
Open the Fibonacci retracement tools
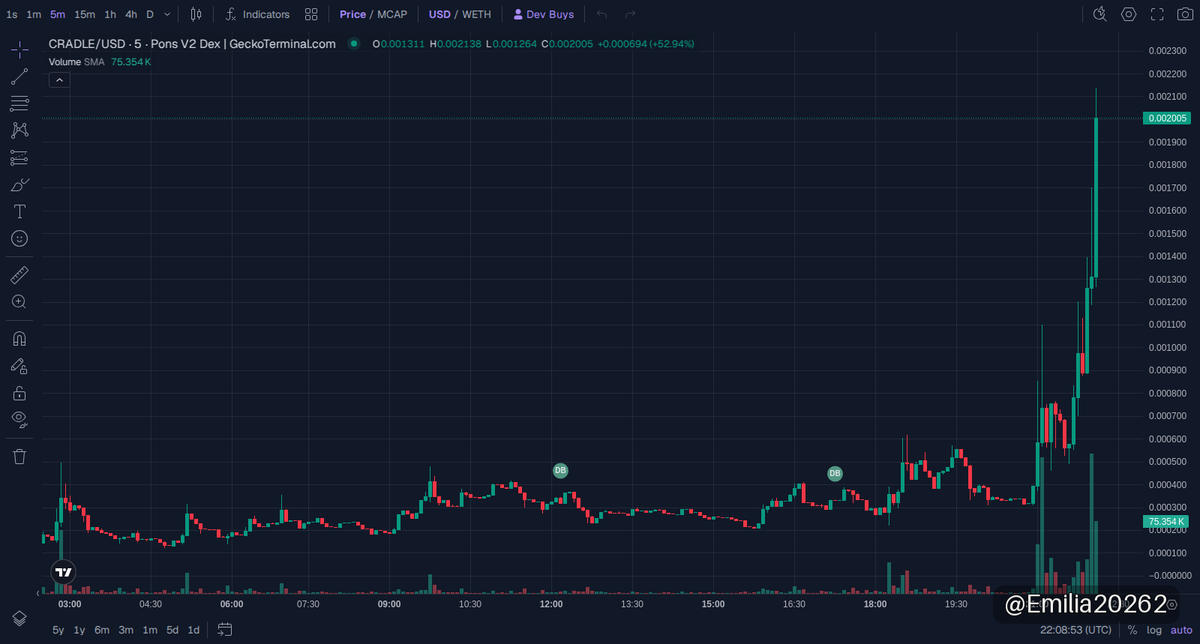coord(19,104)
